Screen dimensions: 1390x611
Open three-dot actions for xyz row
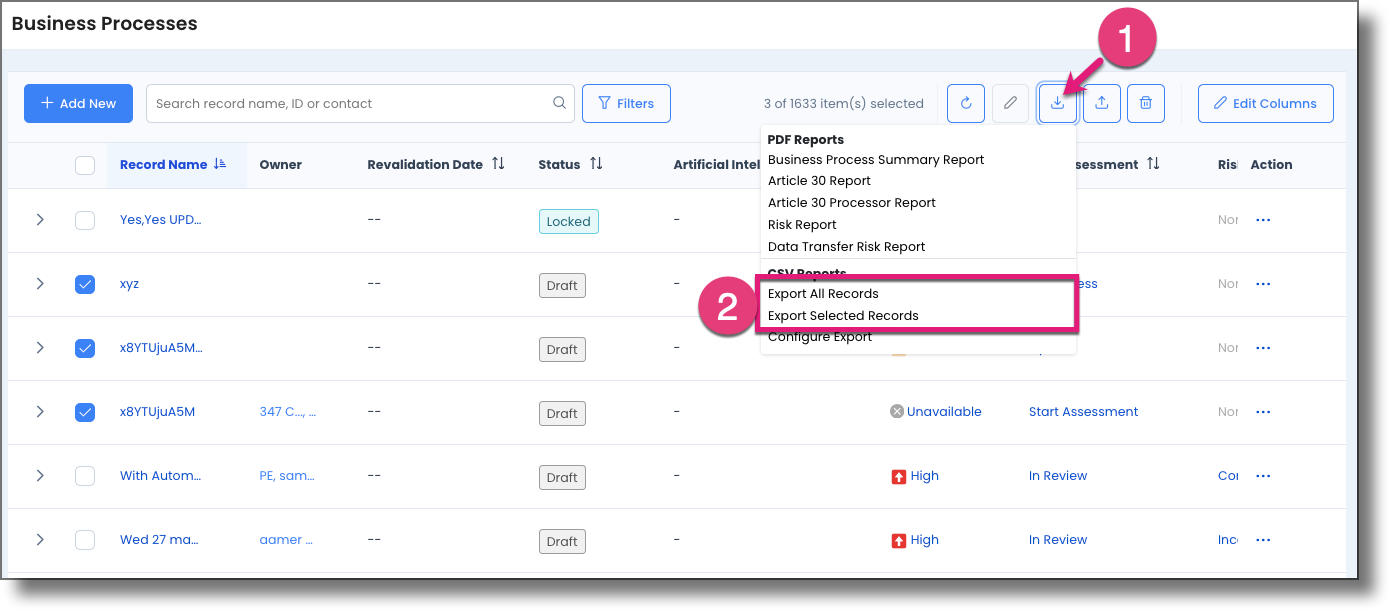tap(1262, 284)
